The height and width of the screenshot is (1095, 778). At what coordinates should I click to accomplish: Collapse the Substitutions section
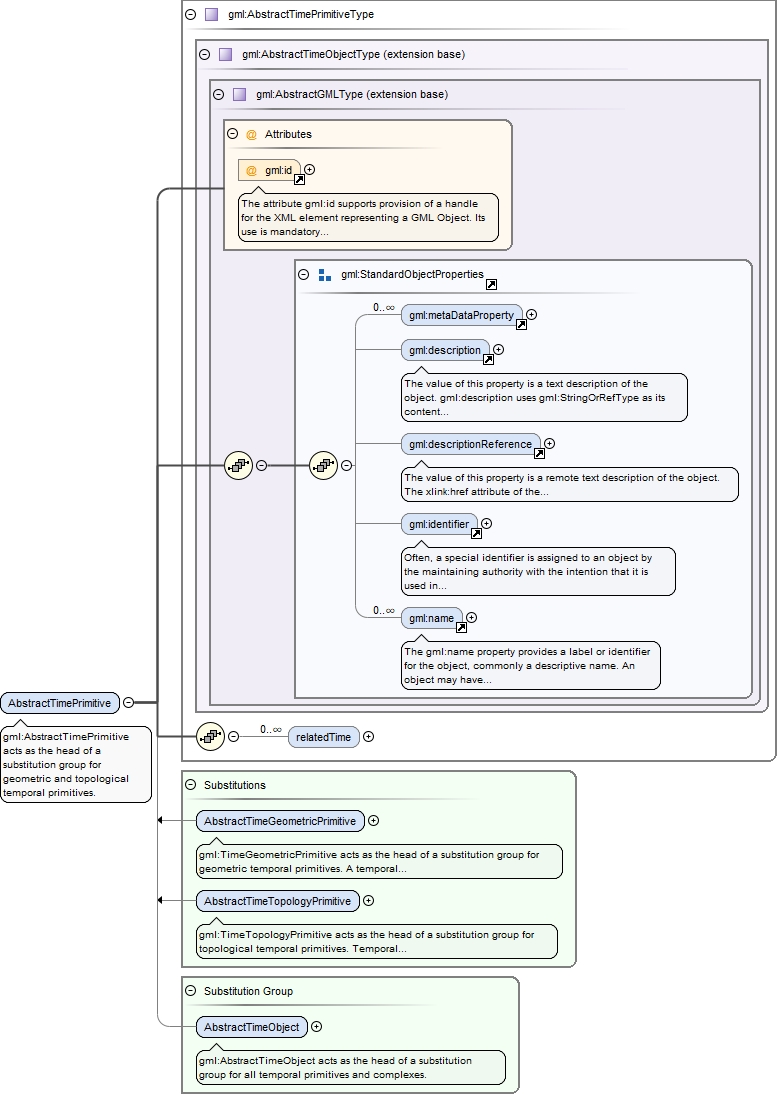(191, 785)
